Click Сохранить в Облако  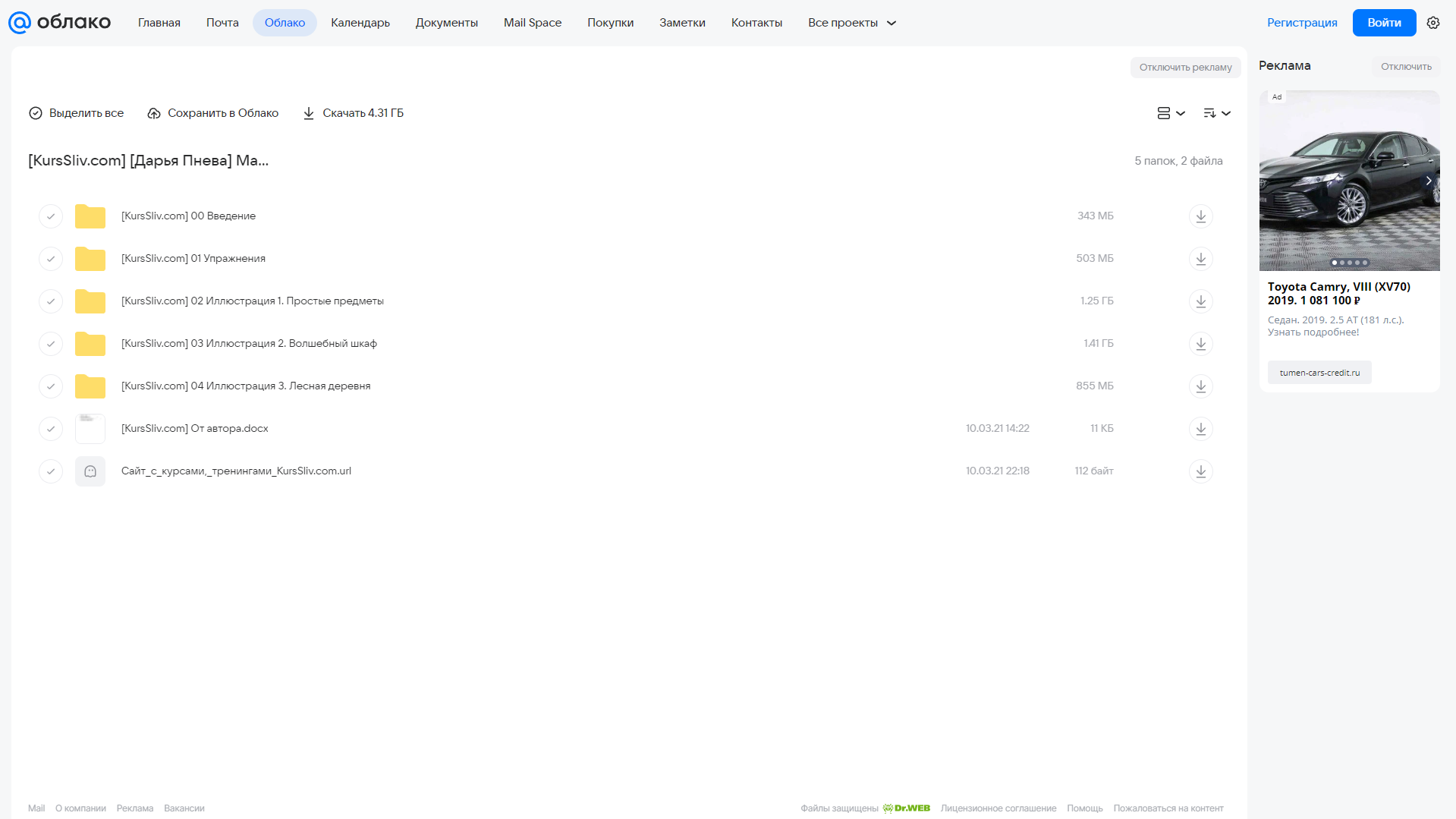[213, 113]
